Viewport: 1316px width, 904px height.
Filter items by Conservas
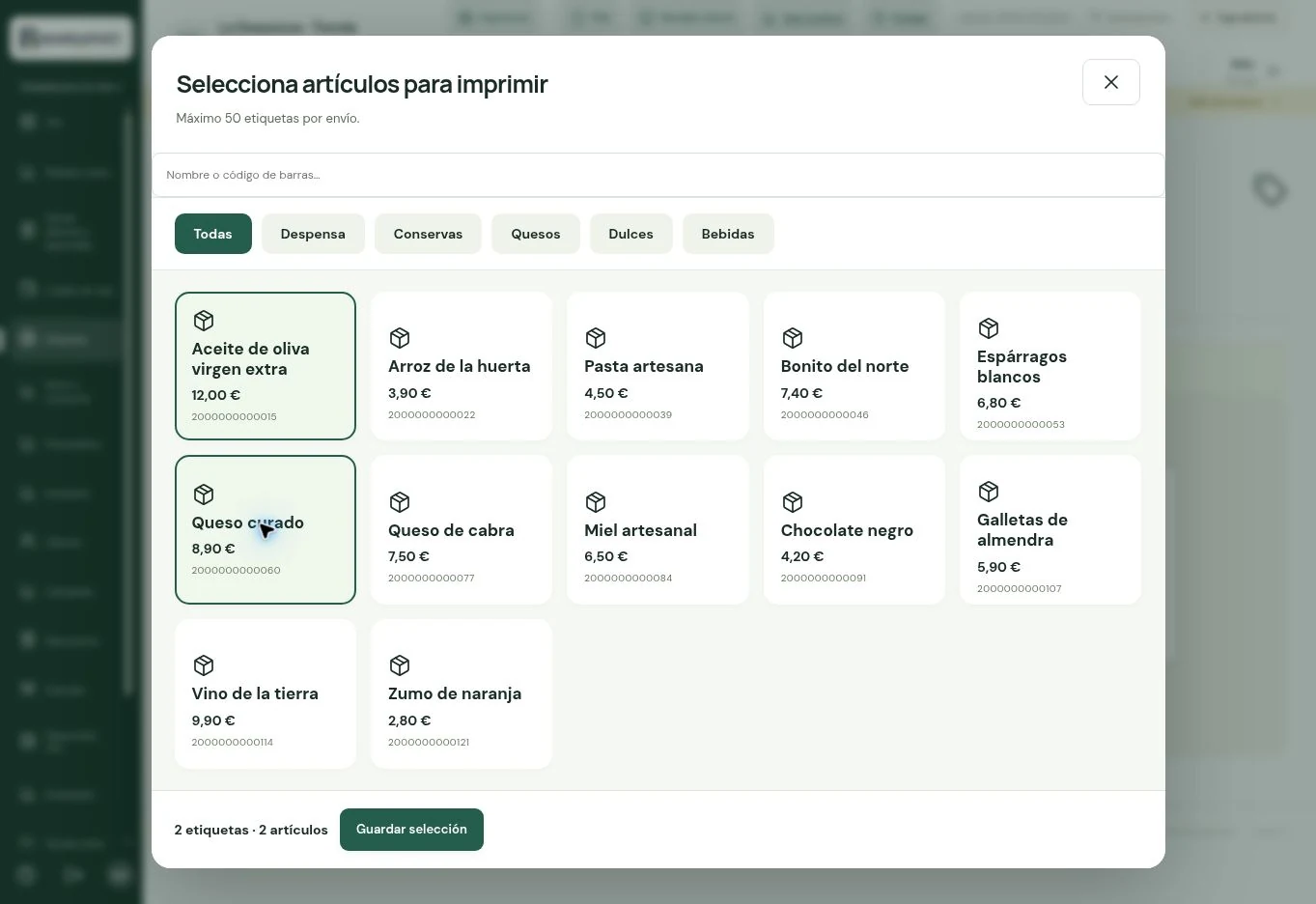[428, 234]
